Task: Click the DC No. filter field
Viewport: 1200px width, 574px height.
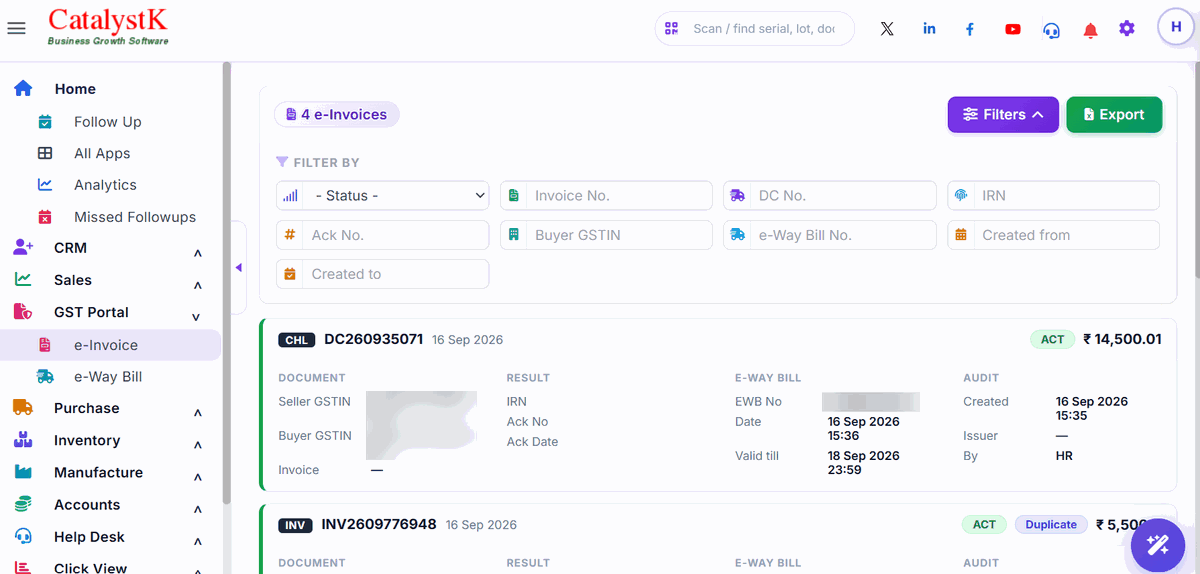Action: 830,196
